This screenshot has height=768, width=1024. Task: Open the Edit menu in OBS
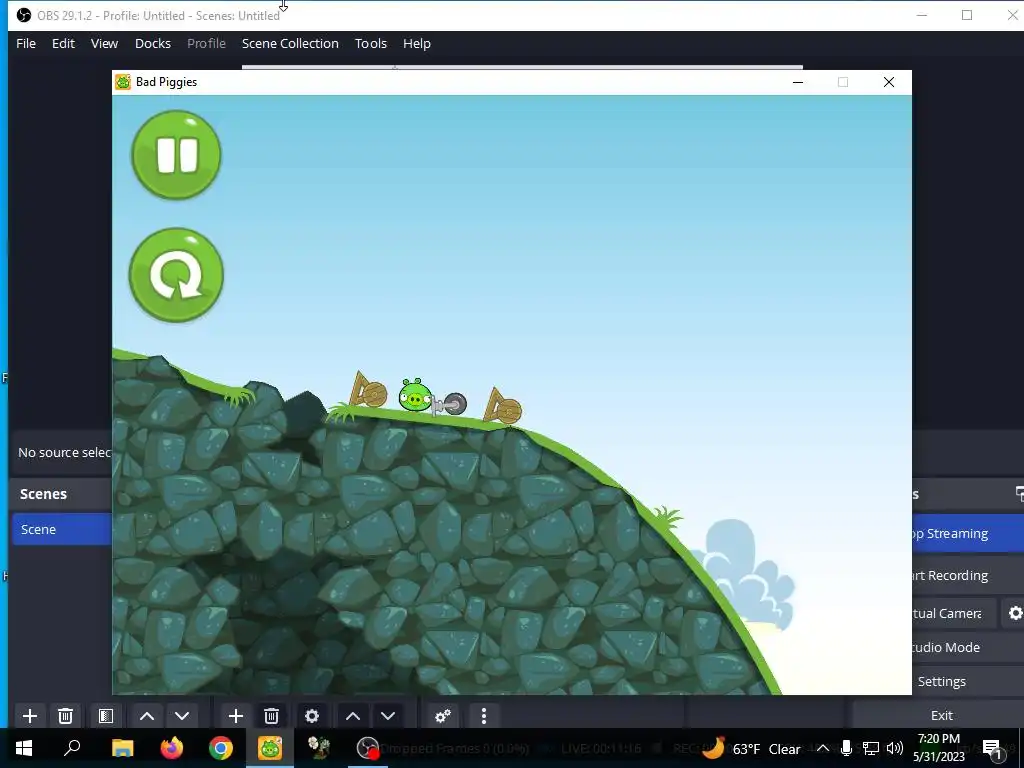coord(63,43)
